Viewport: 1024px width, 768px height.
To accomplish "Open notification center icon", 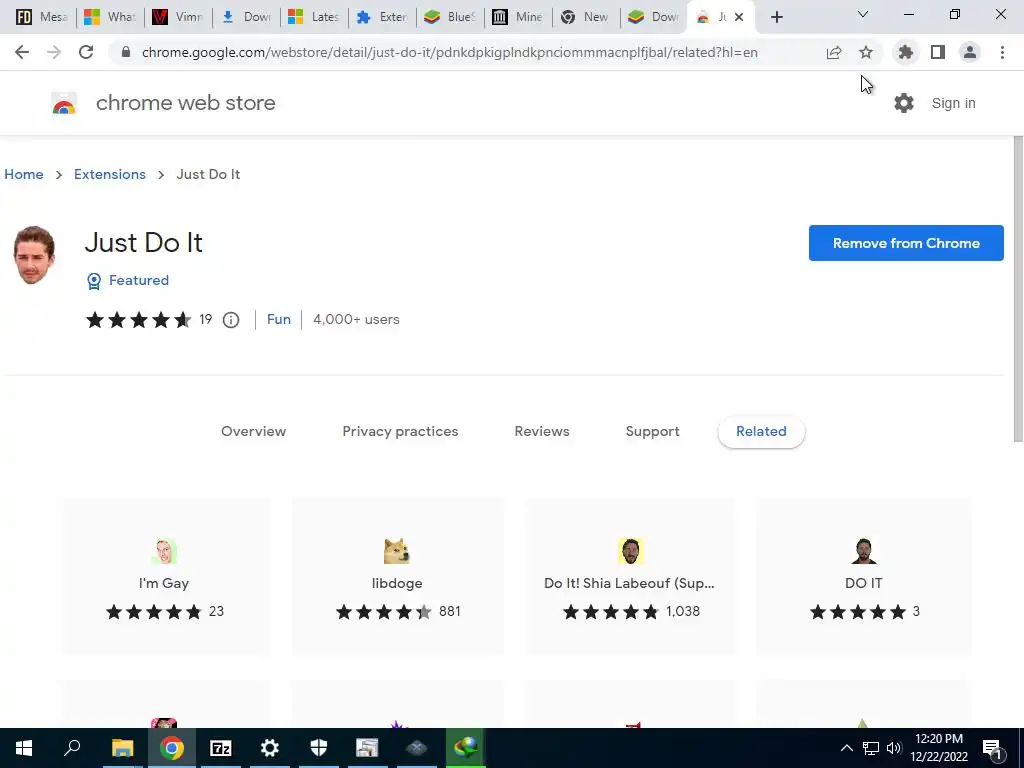I will [993, 748].
